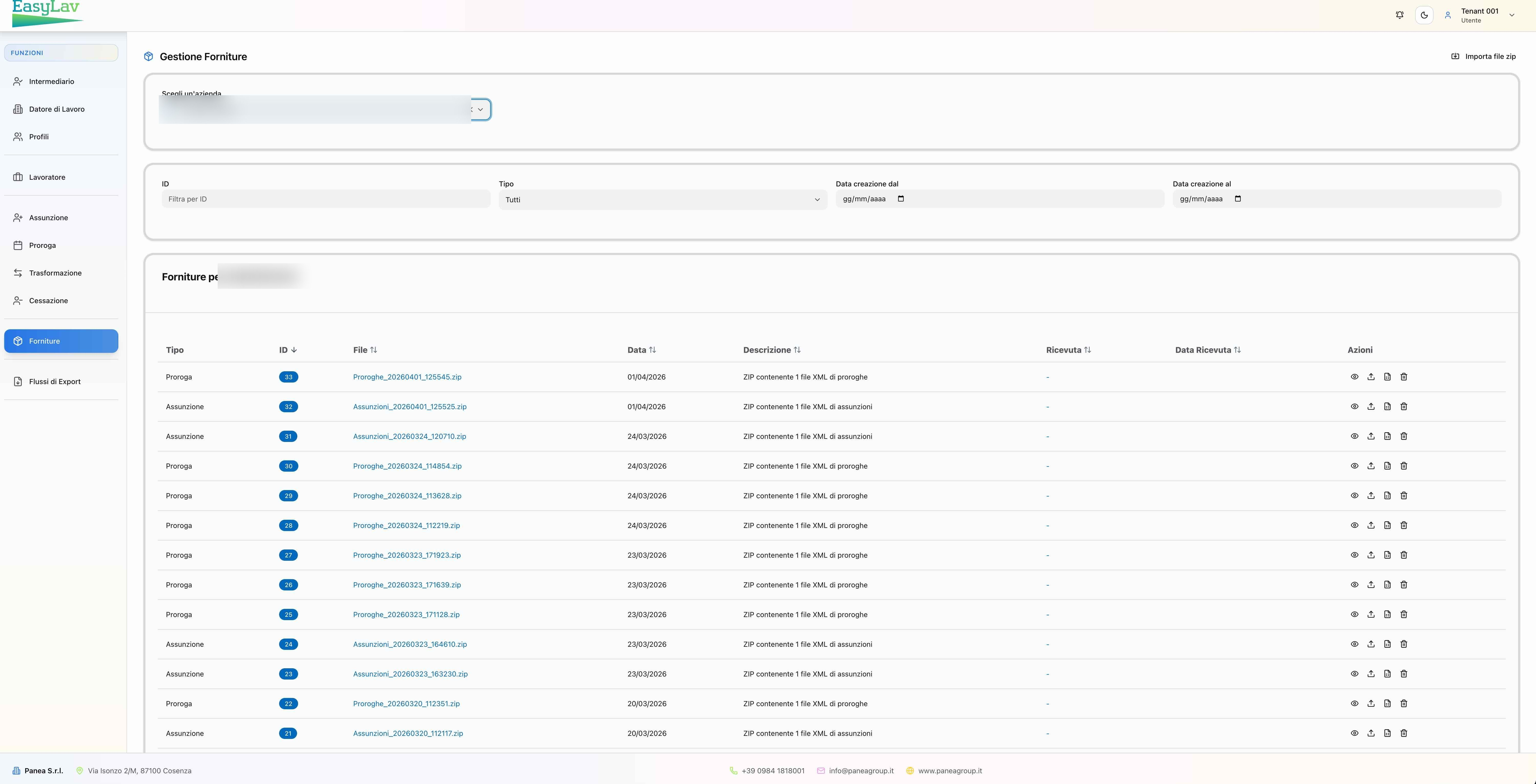View details of fornitura ID 33

[x=1354, y=377]
